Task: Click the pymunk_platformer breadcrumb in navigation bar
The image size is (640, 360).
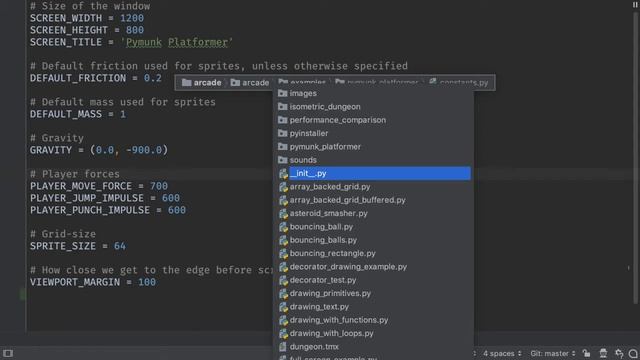Action: click(x=377, y=82)
